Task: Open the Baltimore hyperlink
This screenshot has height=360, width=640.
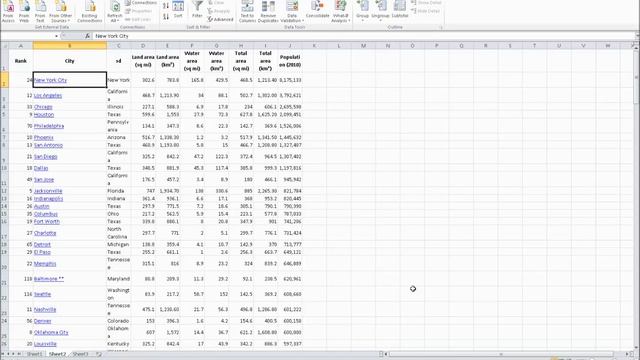Action: point(49,279)
